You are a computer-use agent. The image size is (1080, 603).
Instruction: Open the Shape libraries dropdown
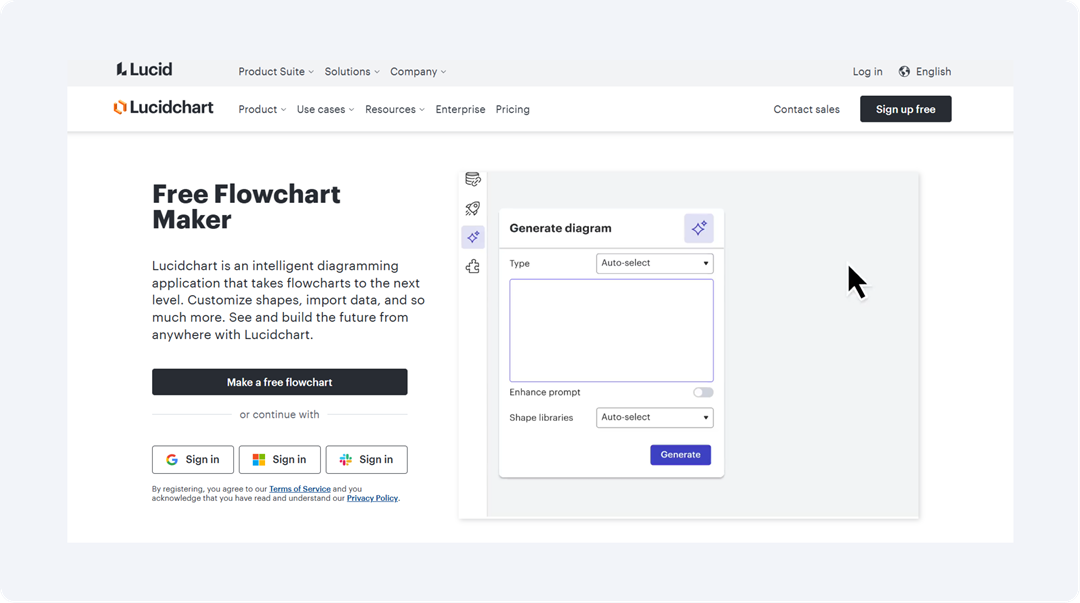tap(655, 417)
